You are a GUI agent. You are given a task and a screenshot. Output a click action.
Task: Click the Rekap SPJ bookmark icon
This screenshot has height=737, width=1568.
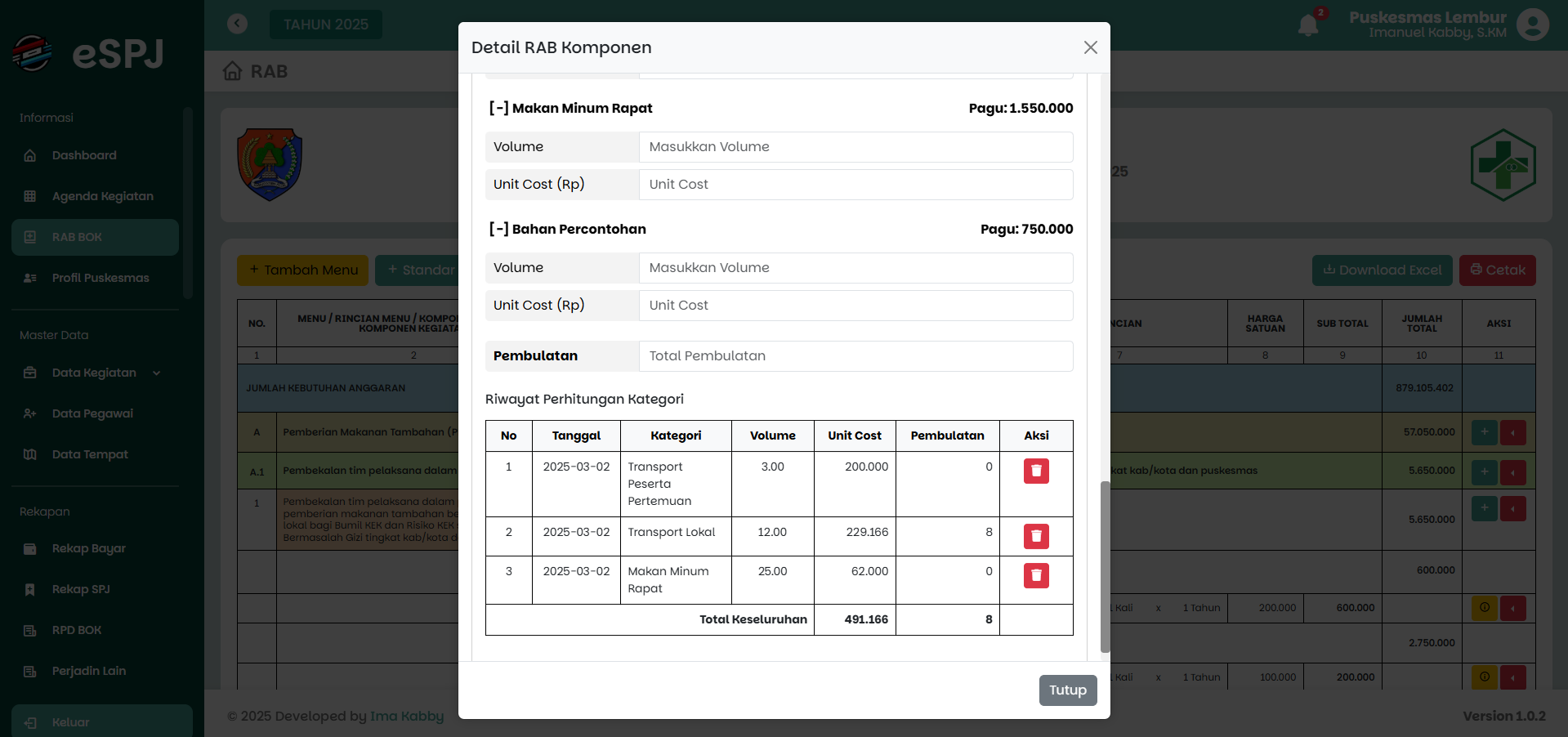pyautogui.click(x=30, y=589)
